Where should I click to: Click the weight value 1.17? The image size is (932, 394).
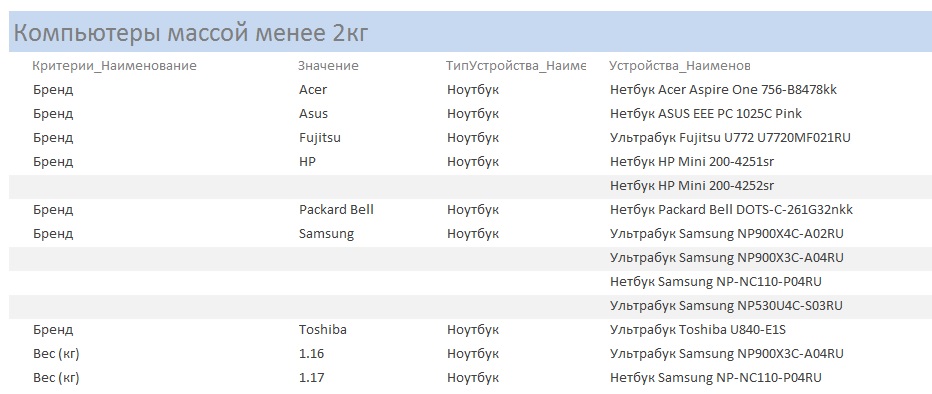coord(311,377)
